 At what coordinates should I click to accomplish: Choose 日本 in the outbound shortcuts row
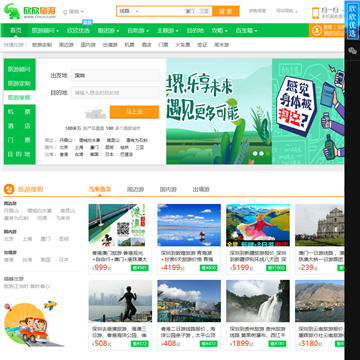(x=109, y=154)
